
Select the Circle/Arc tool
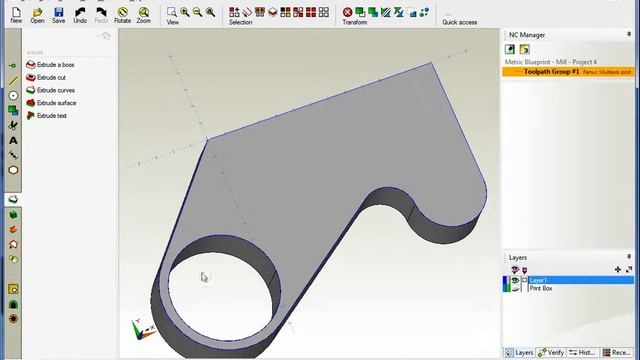coord(13,96)
